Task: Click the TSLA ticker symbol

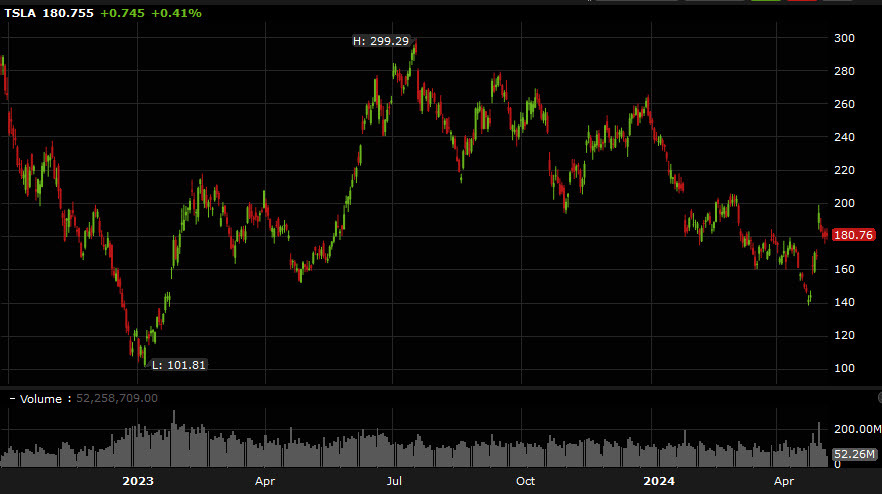Action: [20, 13]
